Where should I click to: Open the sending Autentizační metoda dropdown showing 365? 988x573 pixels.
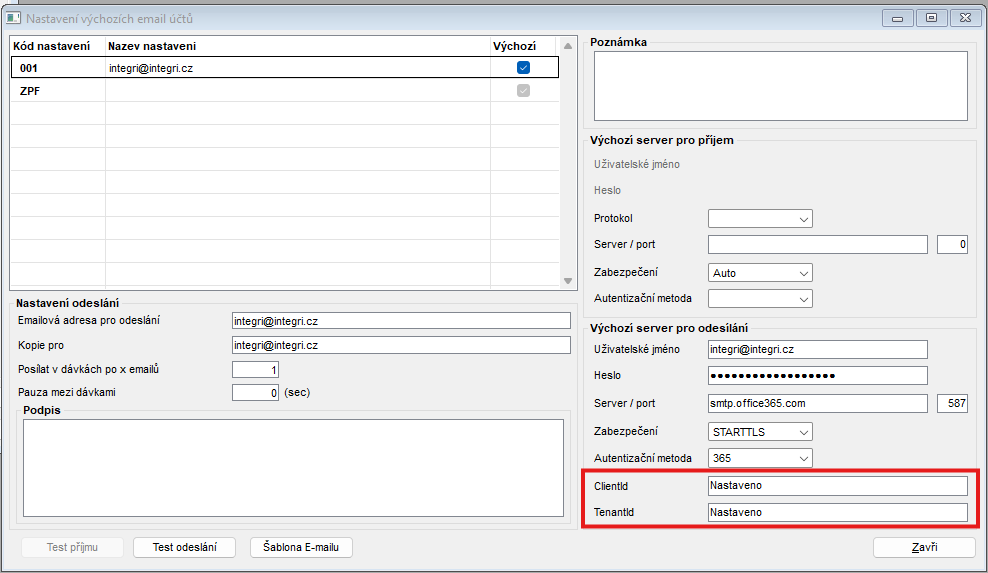(760, 458)
